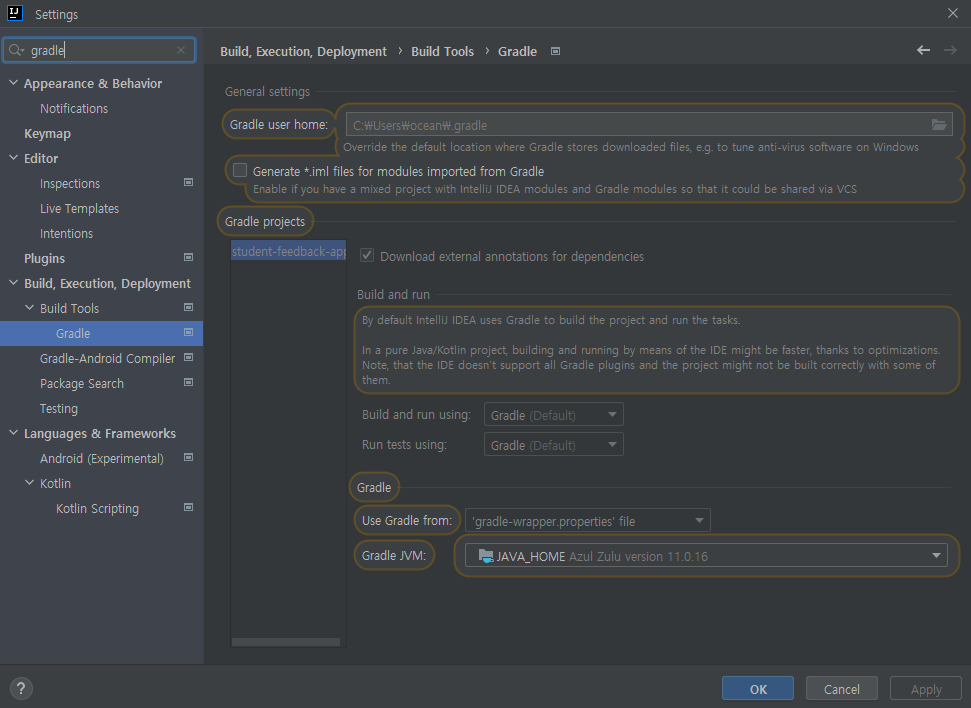This screenshot has height=708, width=971.
Task: Select Notifications in settings tree
Action: click(x=74, y=108)
